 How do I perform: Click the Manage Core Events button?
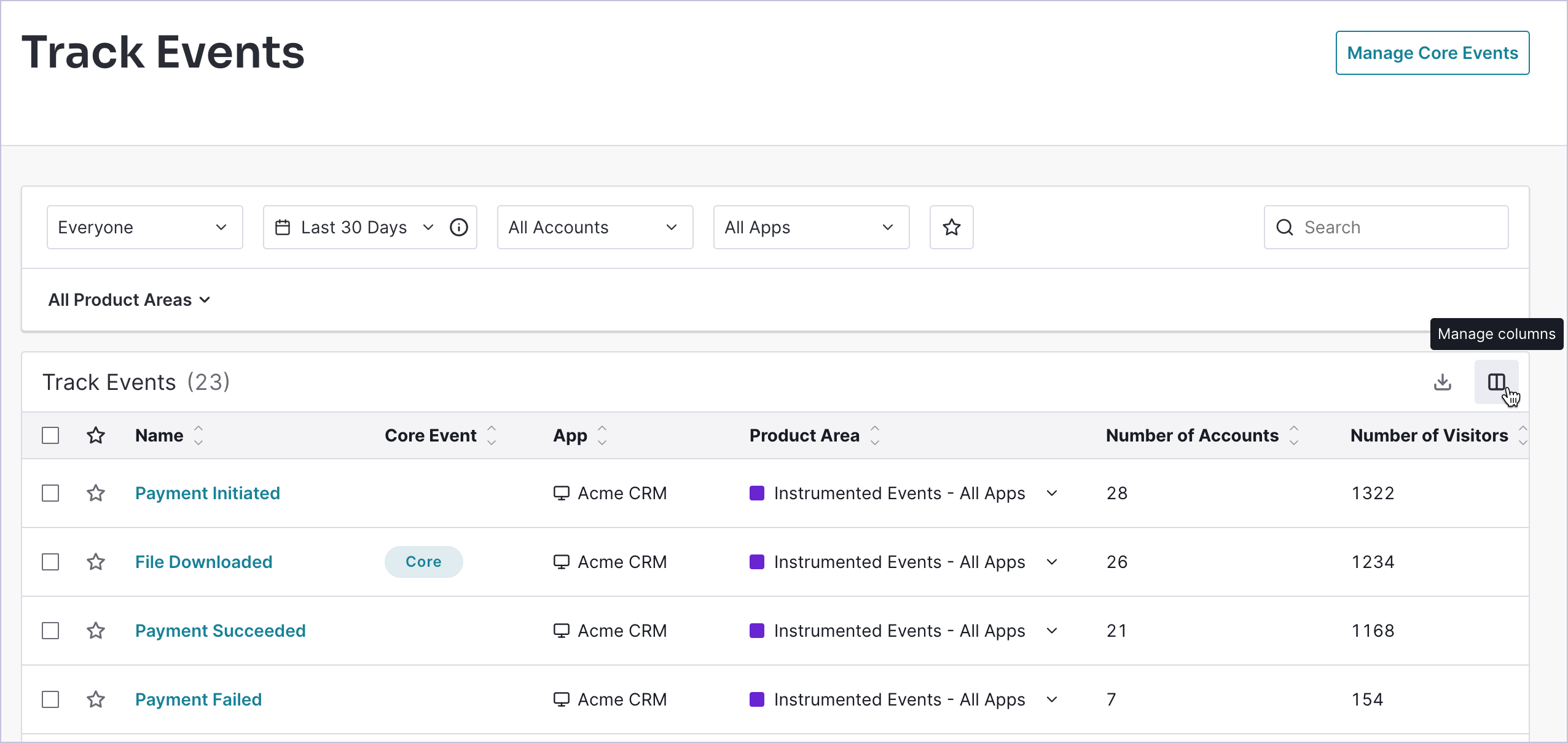[x=1432, y=53]
